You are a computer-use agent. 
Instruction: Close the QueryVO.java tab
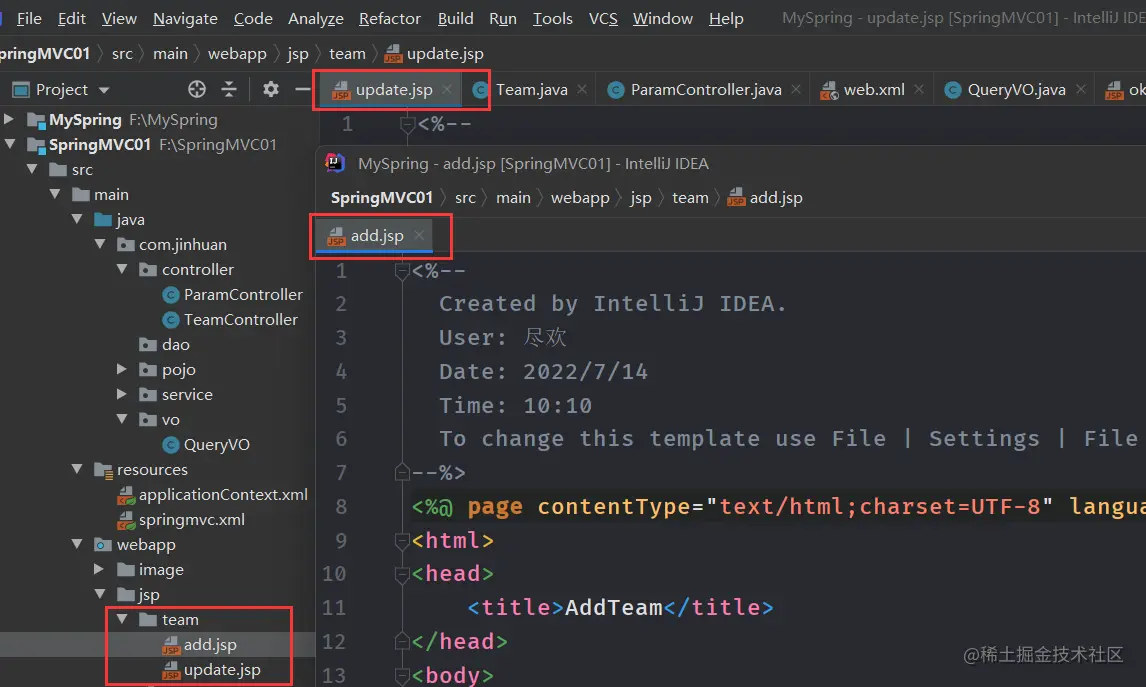click(x=1080, y=89)
